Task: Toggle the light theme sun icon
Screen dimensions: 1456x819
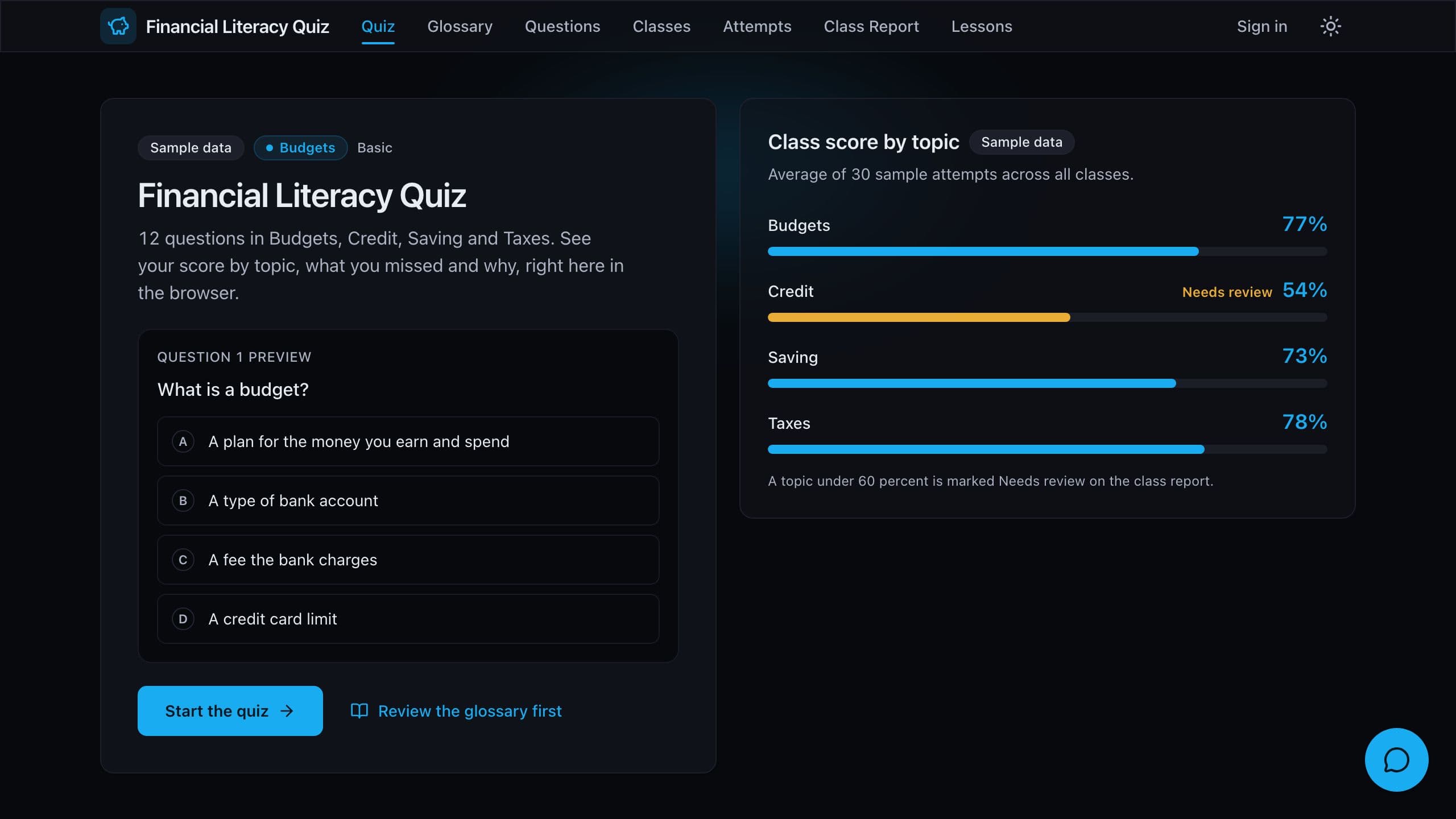Action: [1330, 26]
